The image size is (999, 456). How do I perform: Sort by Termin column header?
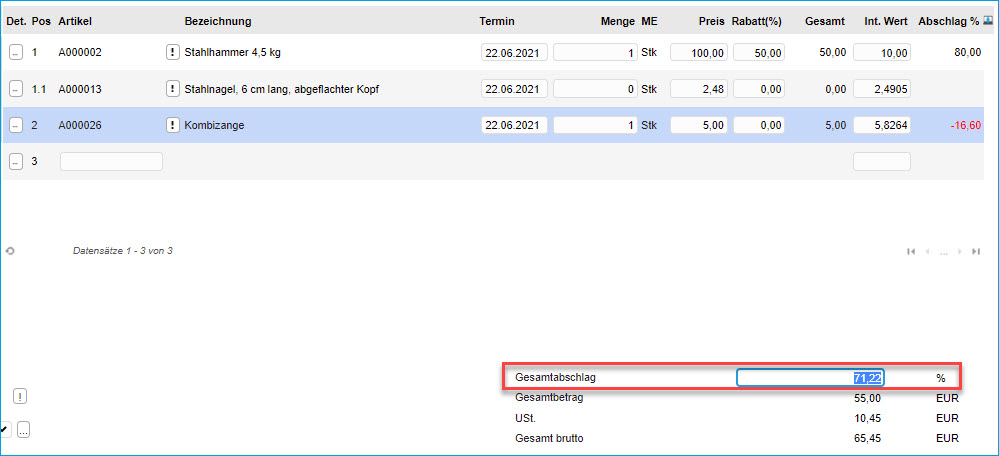(x=497, y=21)
